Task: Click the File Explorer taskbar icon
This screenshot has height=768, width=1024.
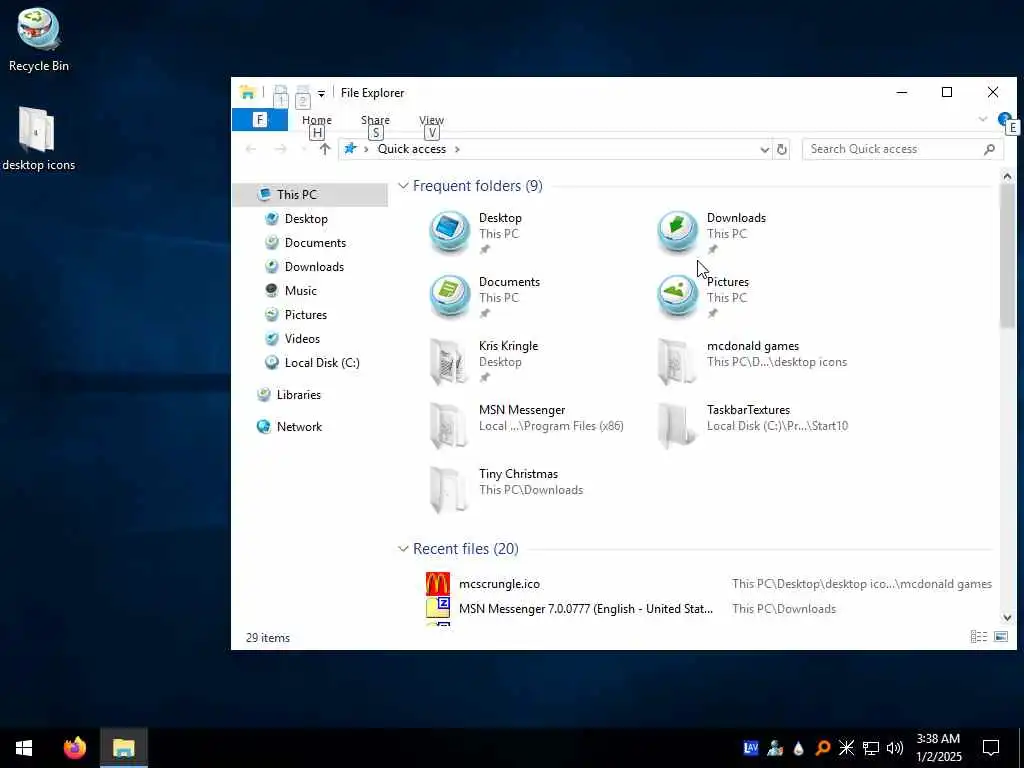Action: (123, 748)
